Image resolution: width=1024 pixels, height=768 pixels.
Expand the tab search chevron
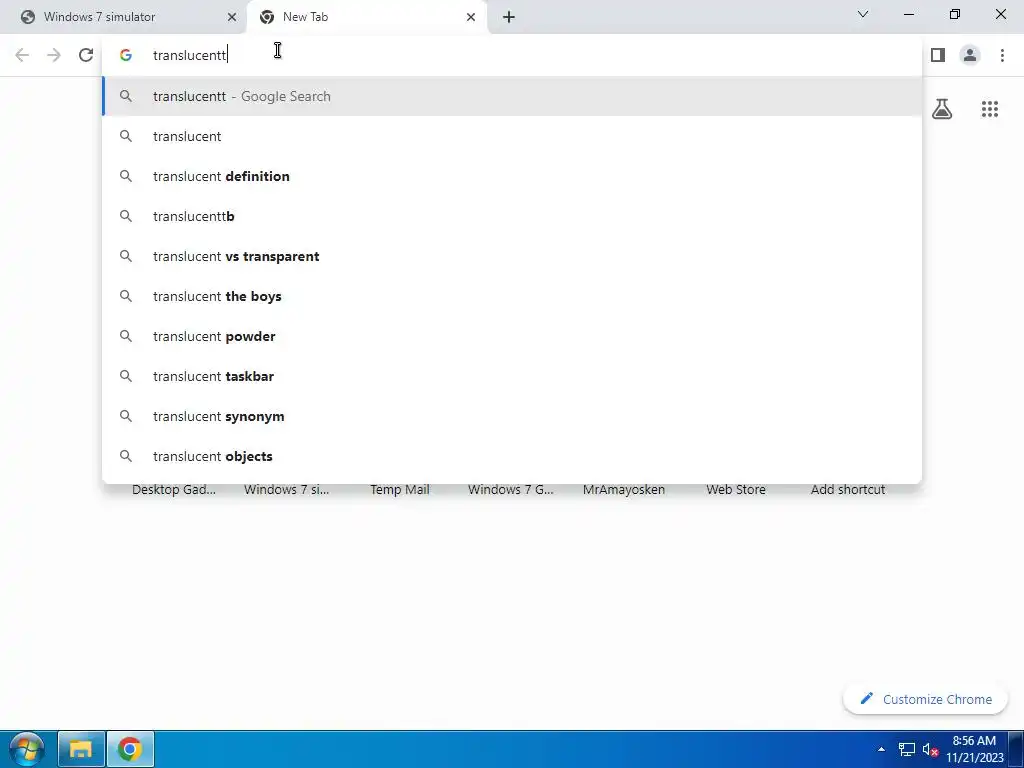pyautogui.click(x=863, y=14)
